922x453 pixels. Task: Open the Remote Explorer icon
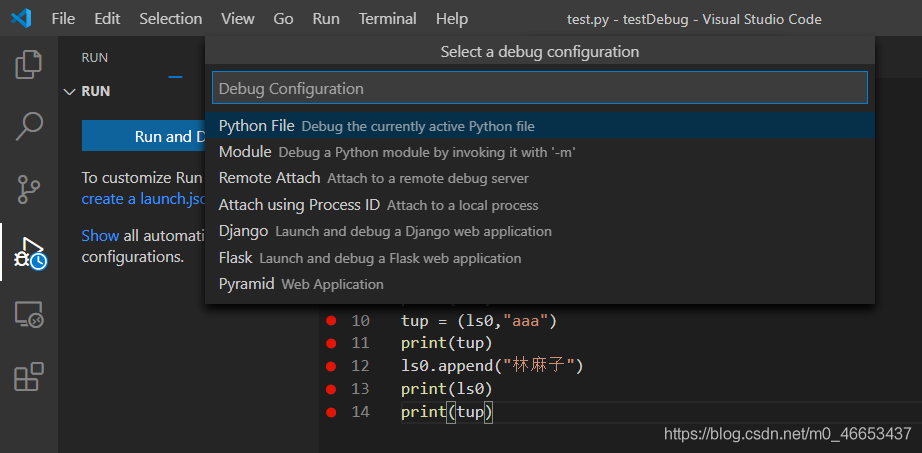[29, 316]
